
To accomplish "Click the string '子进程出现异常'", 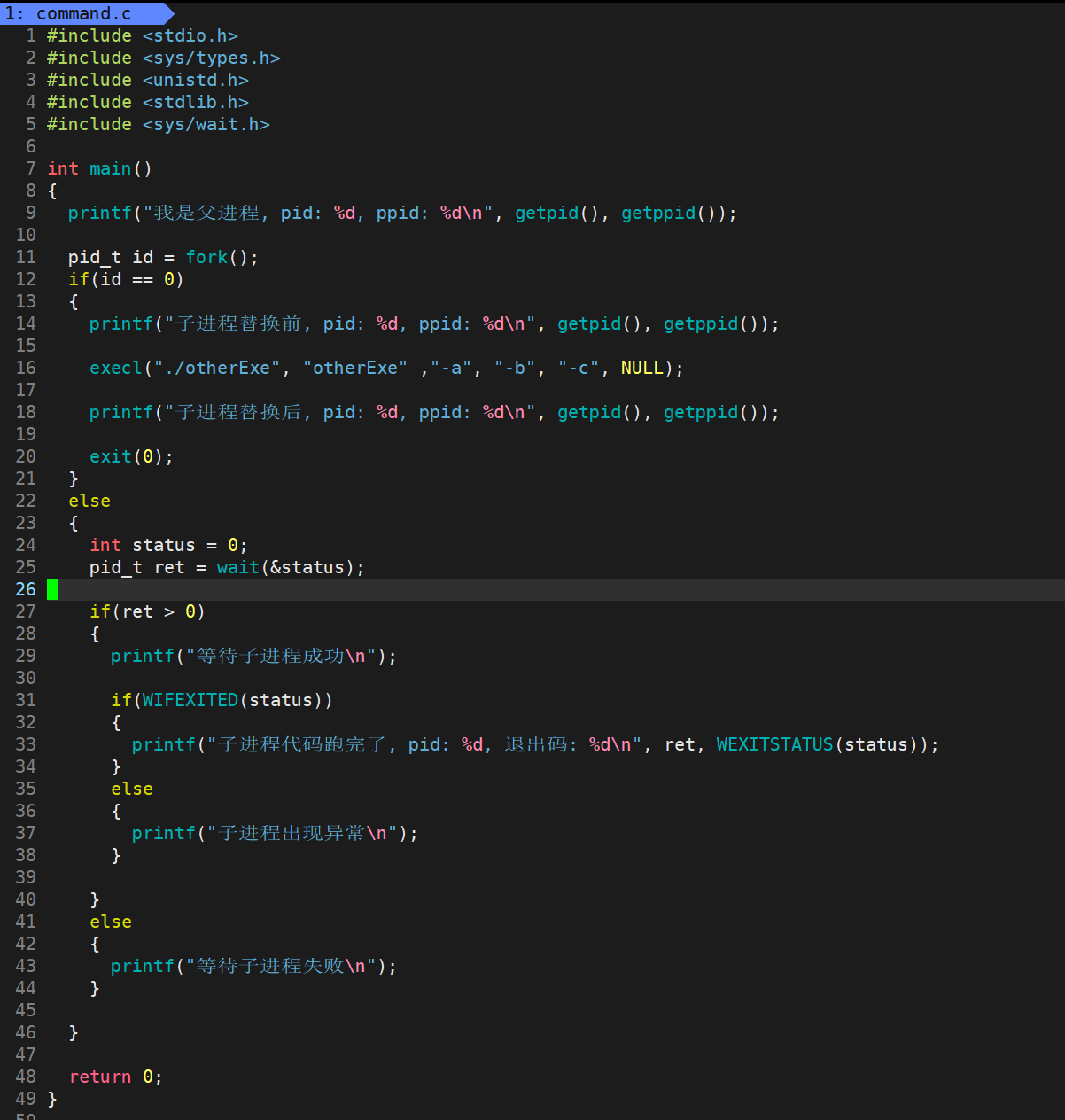I will click(x=292, y=833).
